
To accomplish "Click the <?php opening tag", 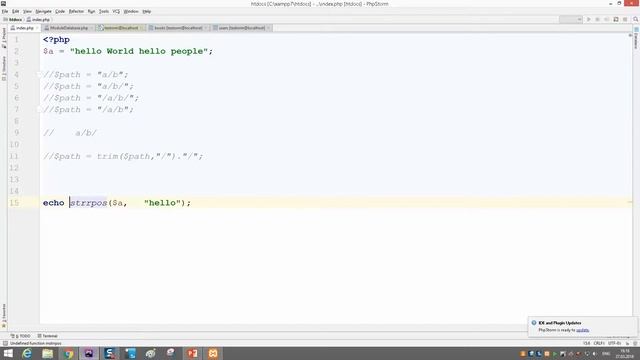I will tap(56, 40).
